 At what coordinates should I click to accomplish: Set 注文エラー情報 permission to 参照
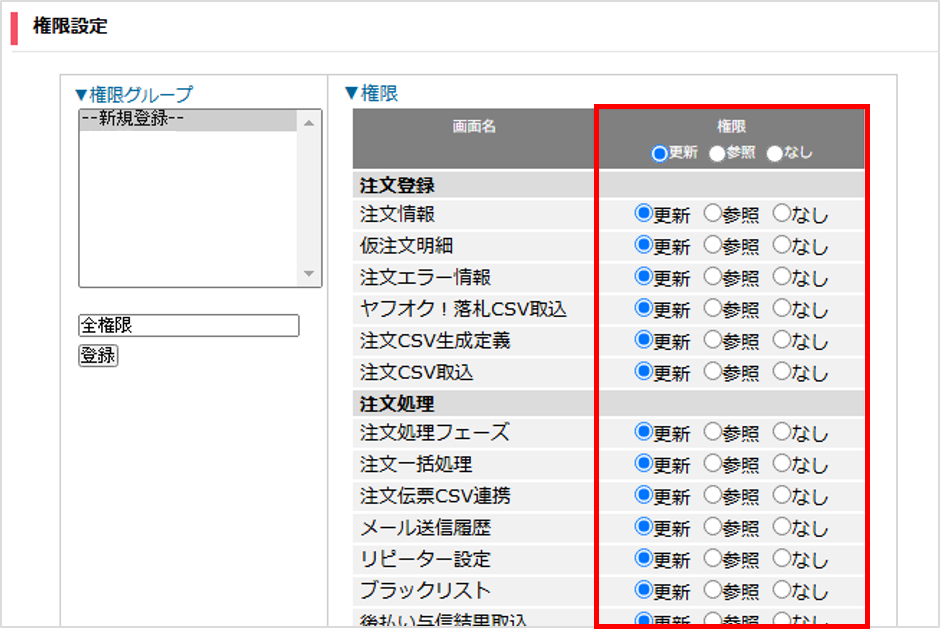pos(712,276)
